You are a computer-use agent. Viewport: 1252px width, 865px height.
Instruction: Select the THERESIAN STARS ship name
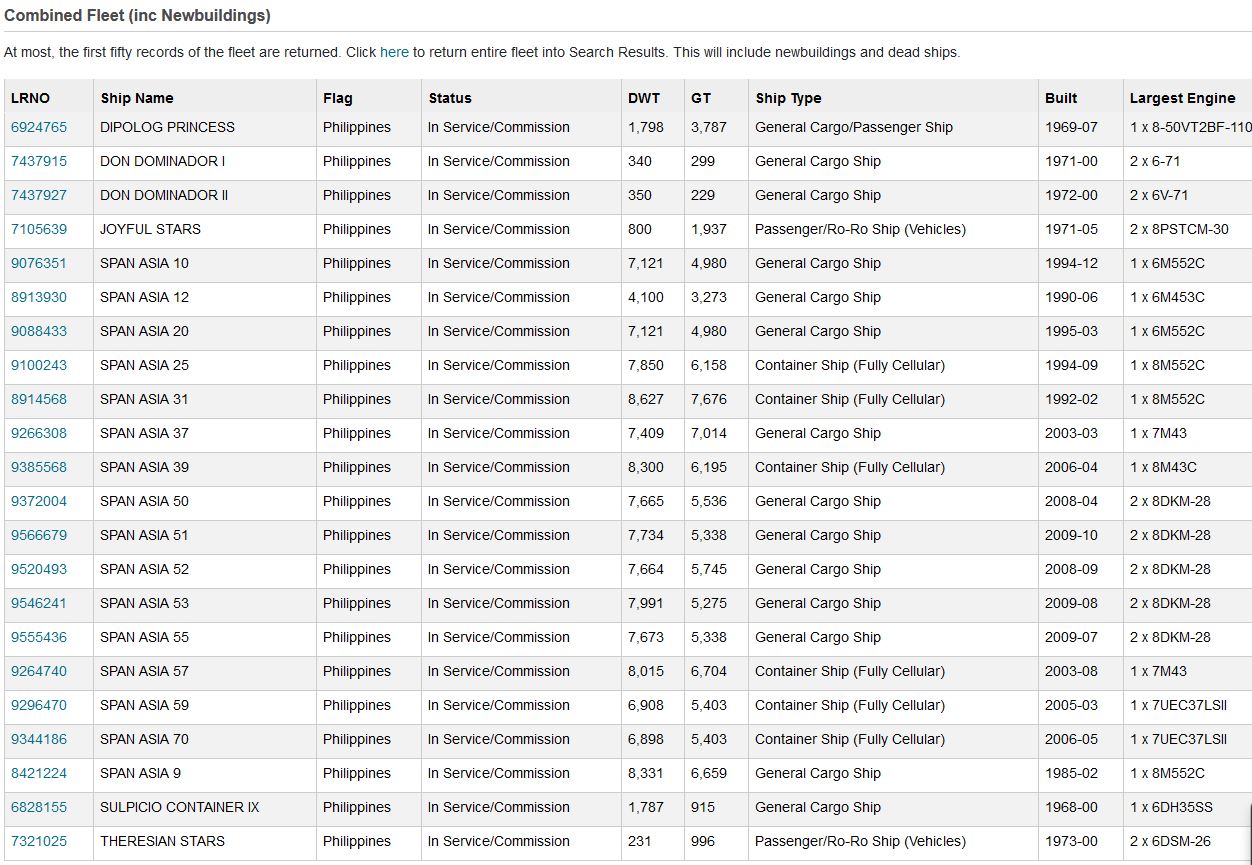pos(162,841)
